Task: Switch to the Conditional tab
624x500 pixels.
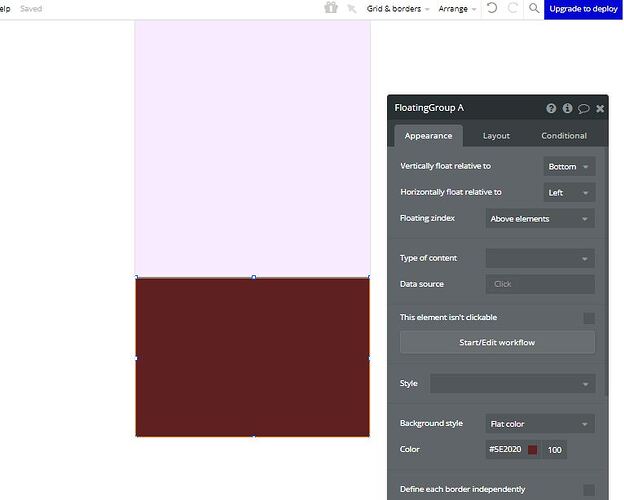Action: coord(564,136)
